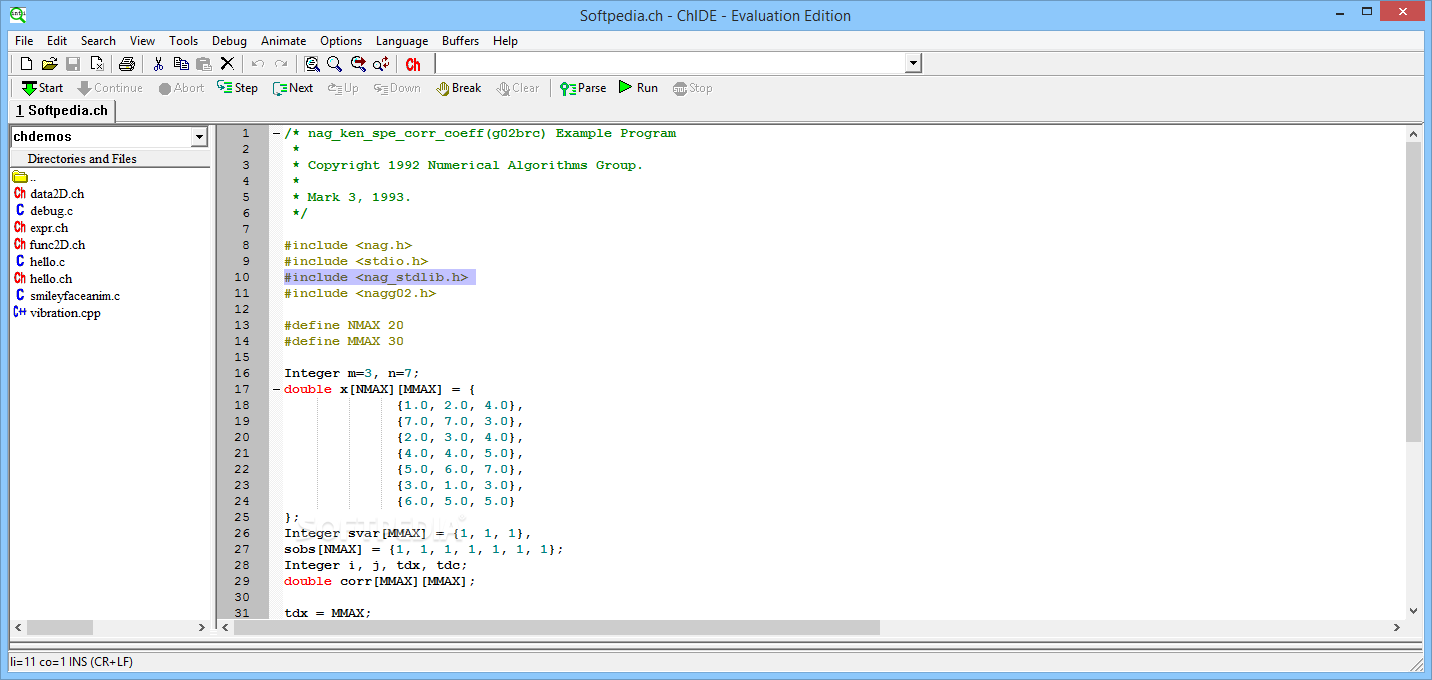Viewport: 1432px width, 680px height.
Task: Click the editor horizontal scrollbar thumb
Action: tap(557, 628)
